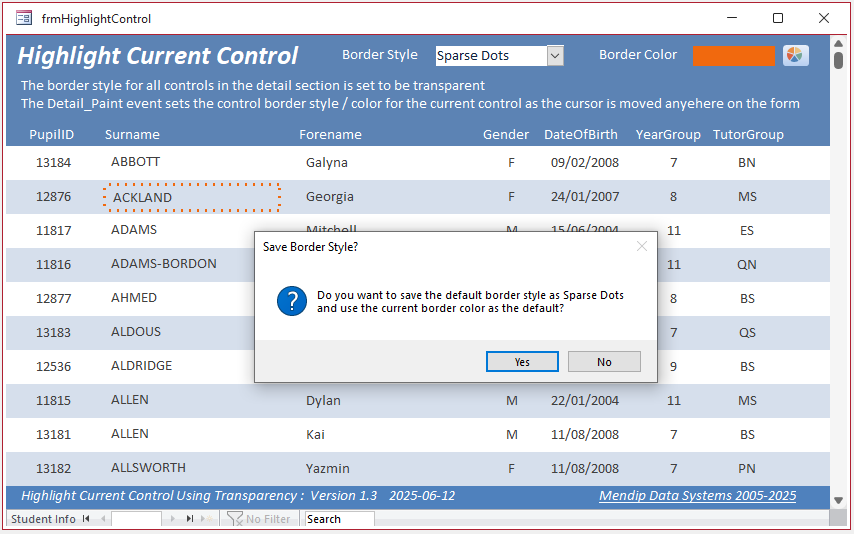
Task: Open the color picker palette icon
Action: coord(796,55)
